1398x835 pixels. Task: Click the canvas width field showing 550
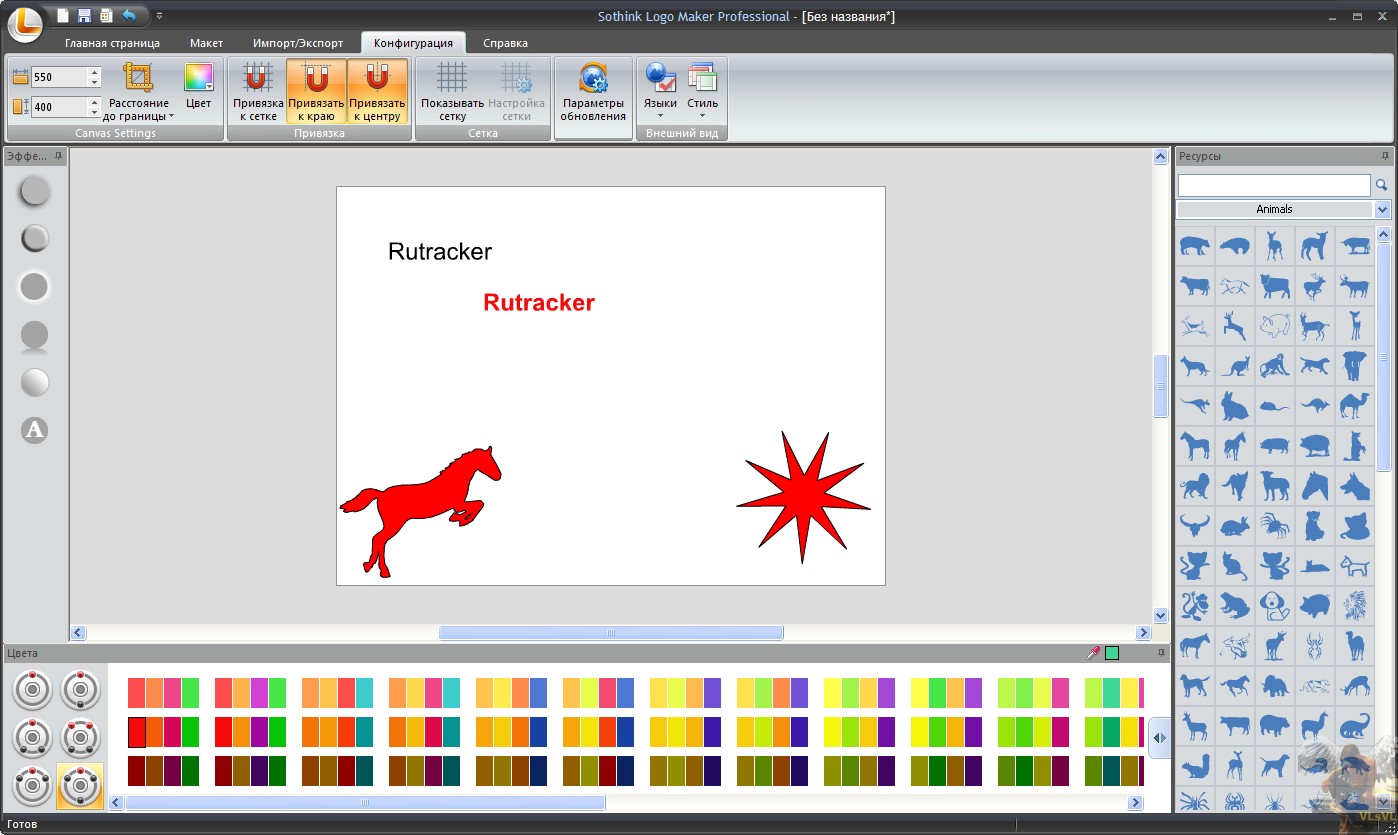[60, 77]
